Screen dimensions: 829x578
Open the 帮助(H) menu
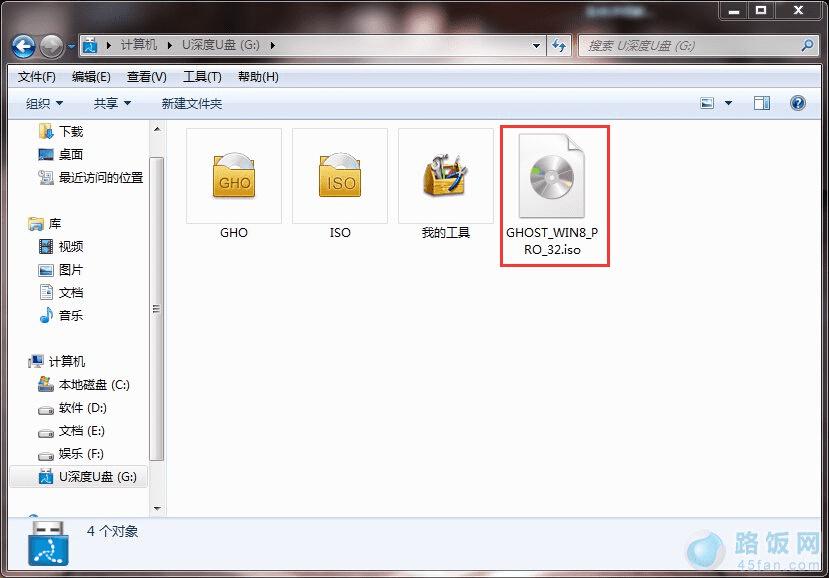tap(258, 77)
